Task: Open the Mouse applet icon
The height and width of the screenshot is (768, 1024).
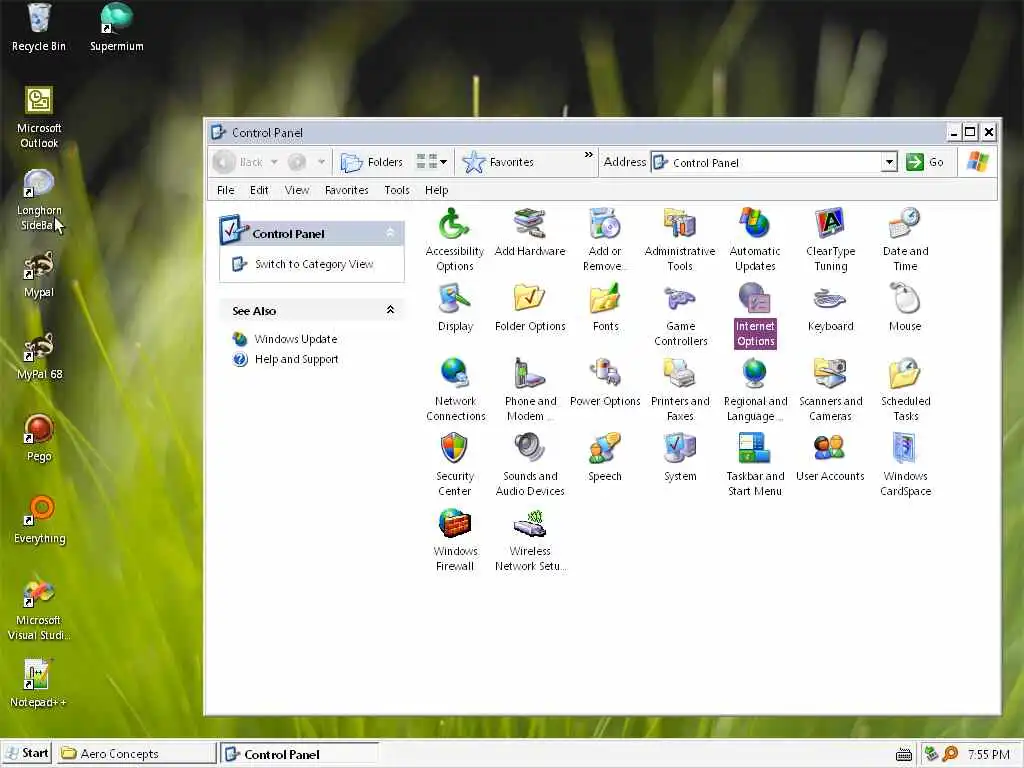Action: click(905, 308)
